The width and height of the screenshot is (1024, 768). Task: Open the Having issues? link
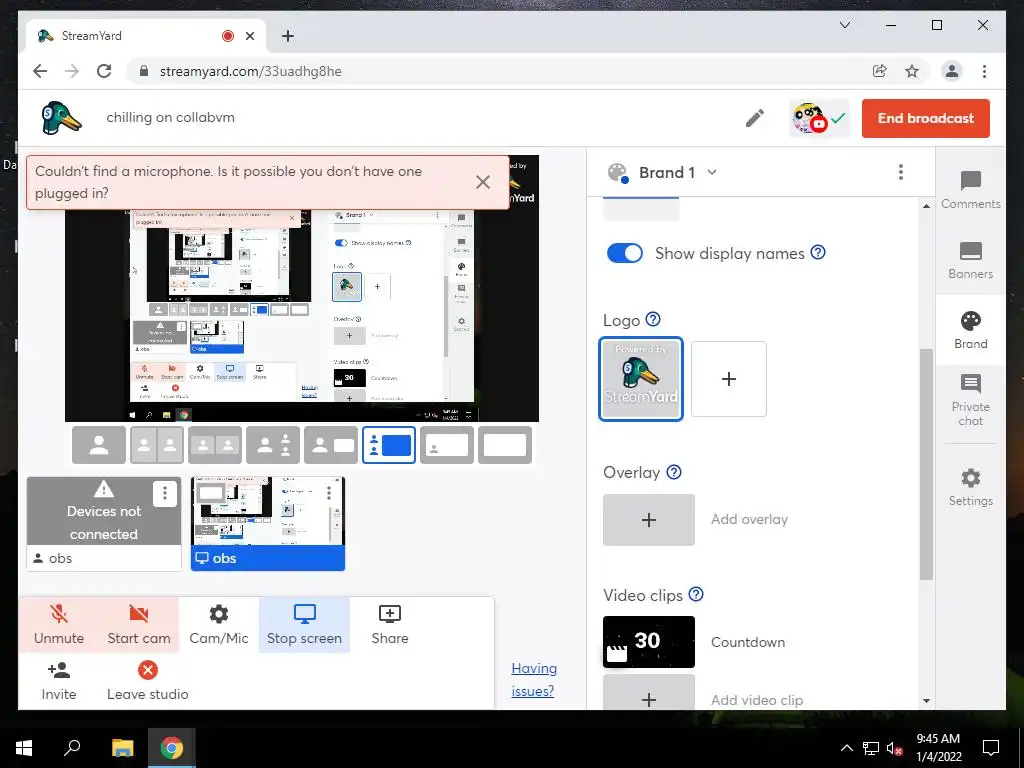(534, 680)
